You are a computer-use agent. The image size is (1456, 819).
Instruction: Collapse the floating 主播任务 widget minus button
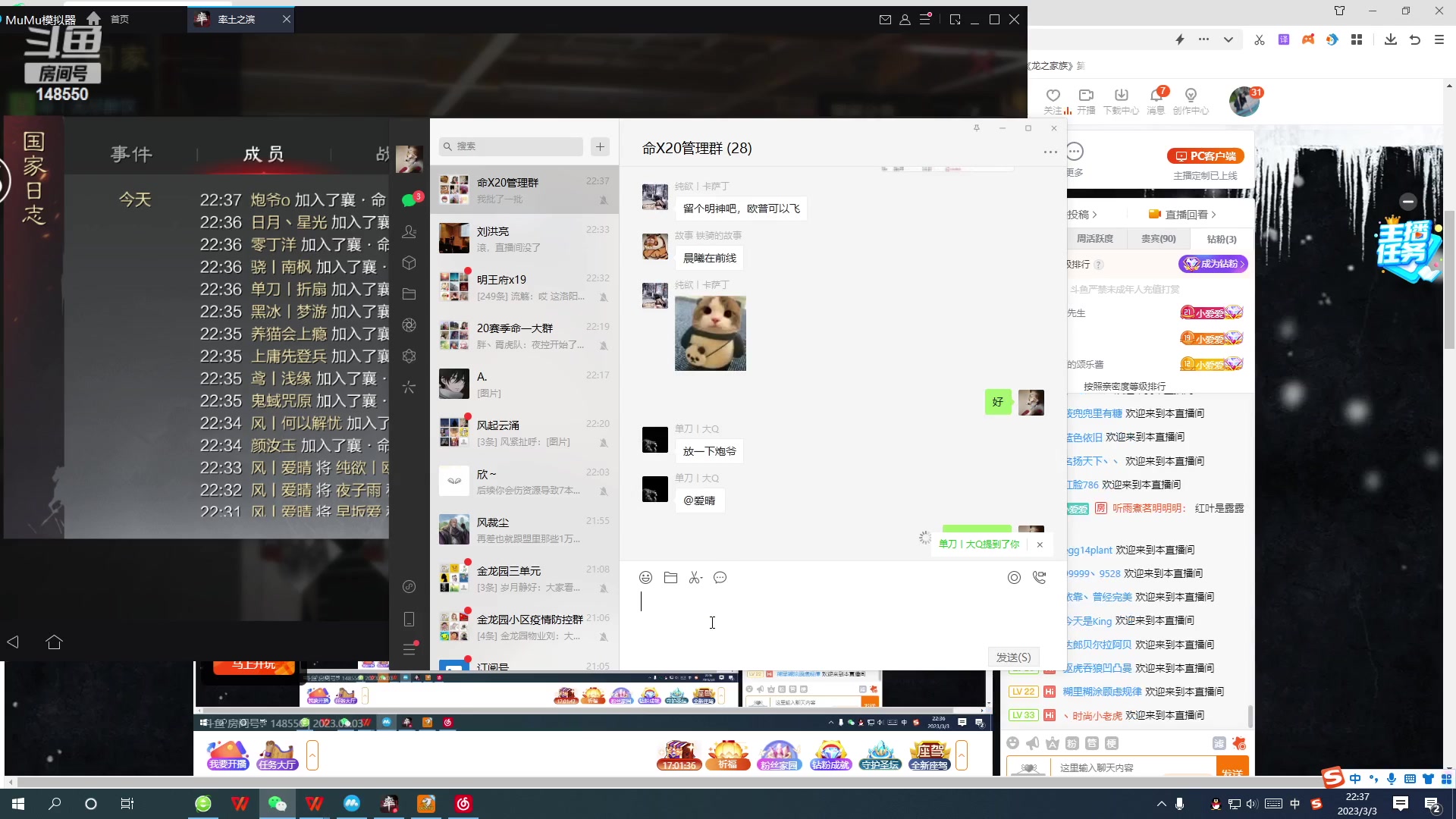pyautogui.click(x=1408, y=202)
